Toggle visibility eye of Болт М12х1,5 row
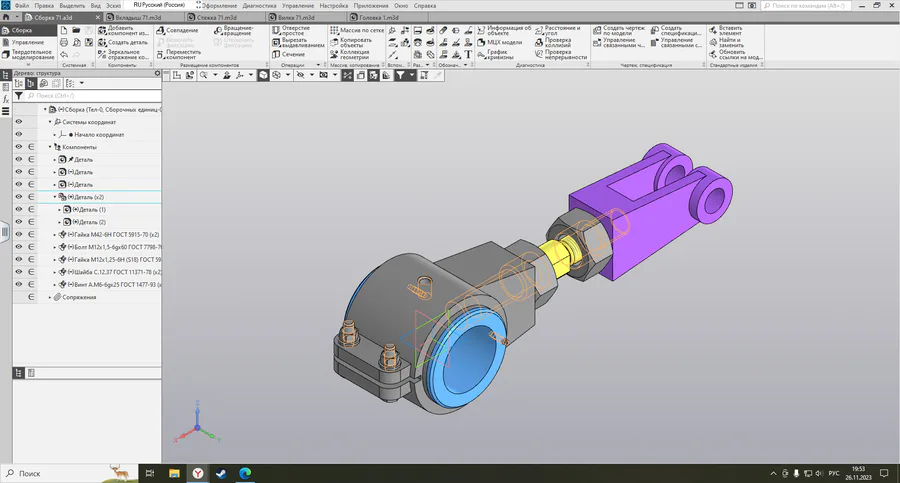The width and height of the screenshot is (900, 483). tap(19, 247)
